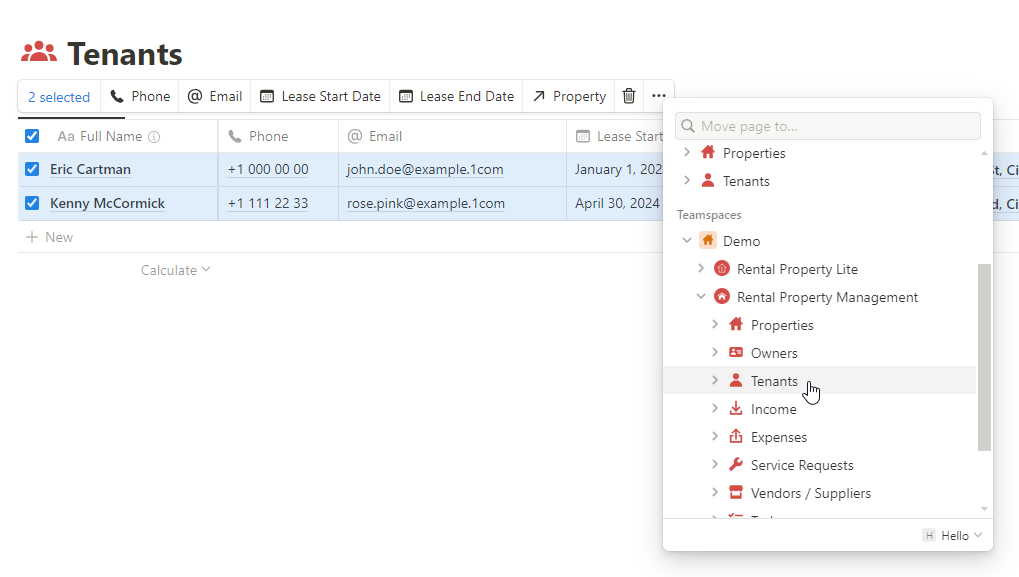1019x577 pixels.
Task: Click the Tenants page people icon
Action: [39, 53]
